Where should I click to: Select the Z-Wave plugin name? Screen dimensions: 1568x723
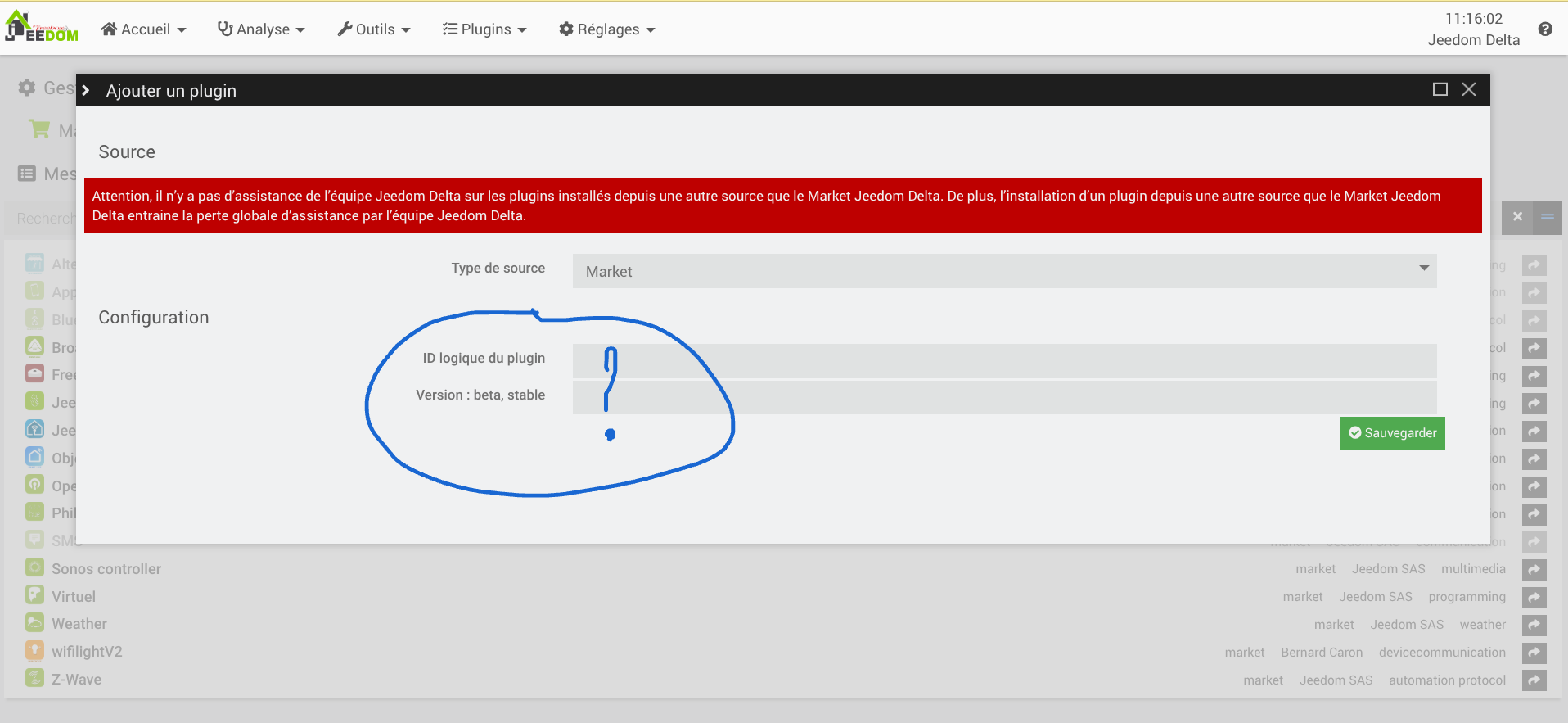(x=77, y=680)
